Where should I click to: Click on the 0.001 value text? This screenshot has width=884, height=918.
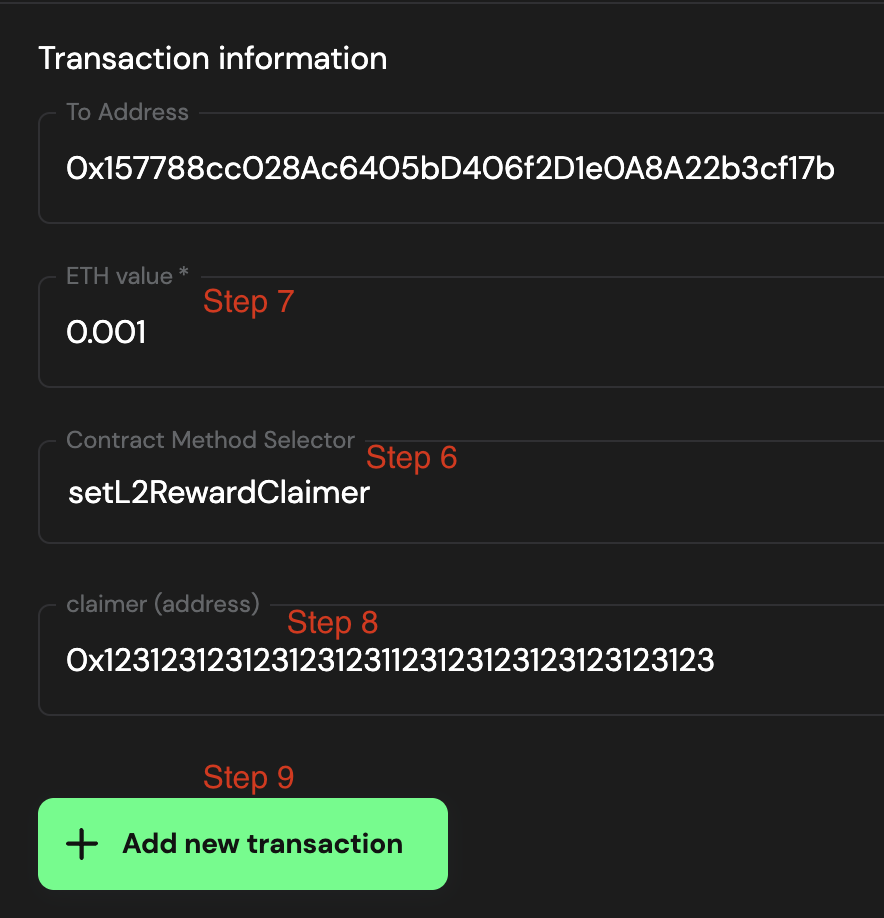106,333
